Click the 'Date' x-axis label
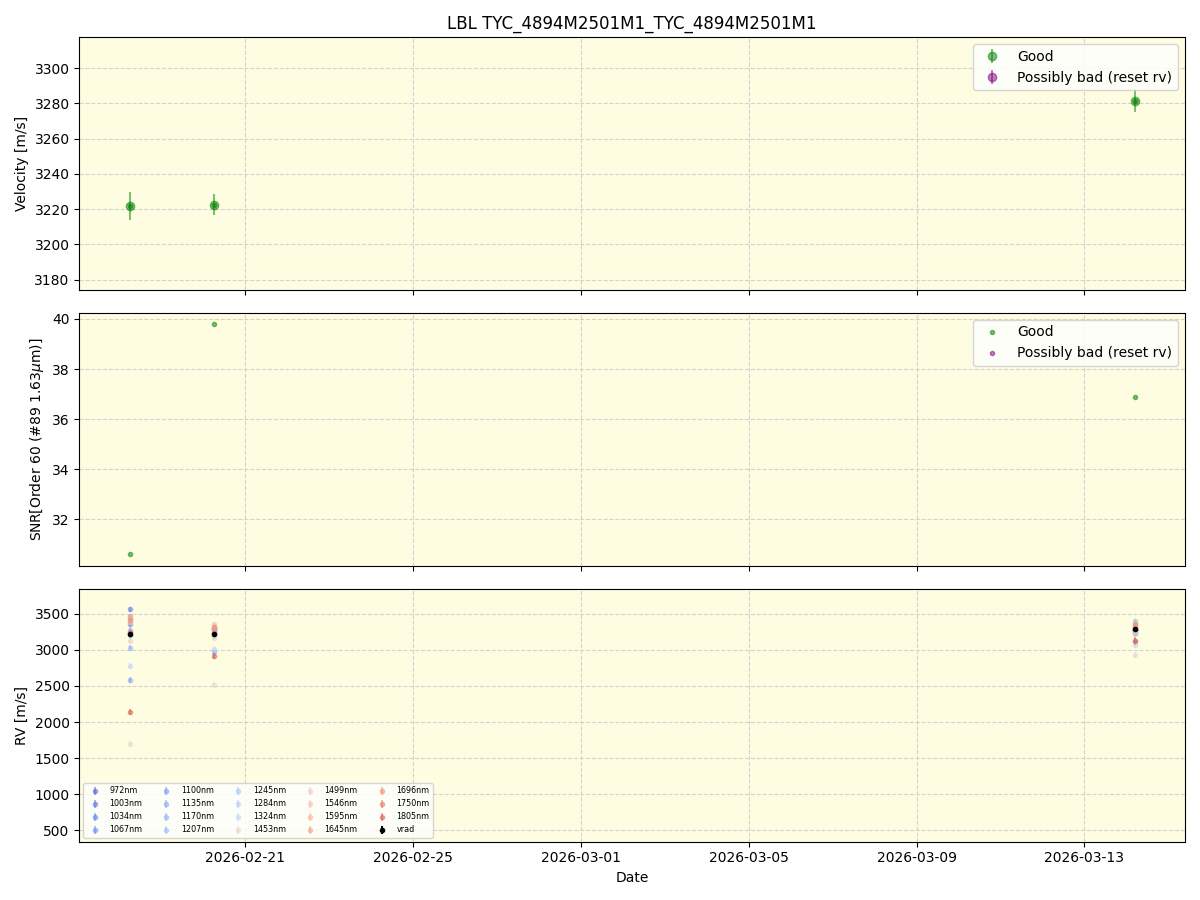Viewport: 1200px width, 900px height. pyautogui.click(x=631, y=877)
